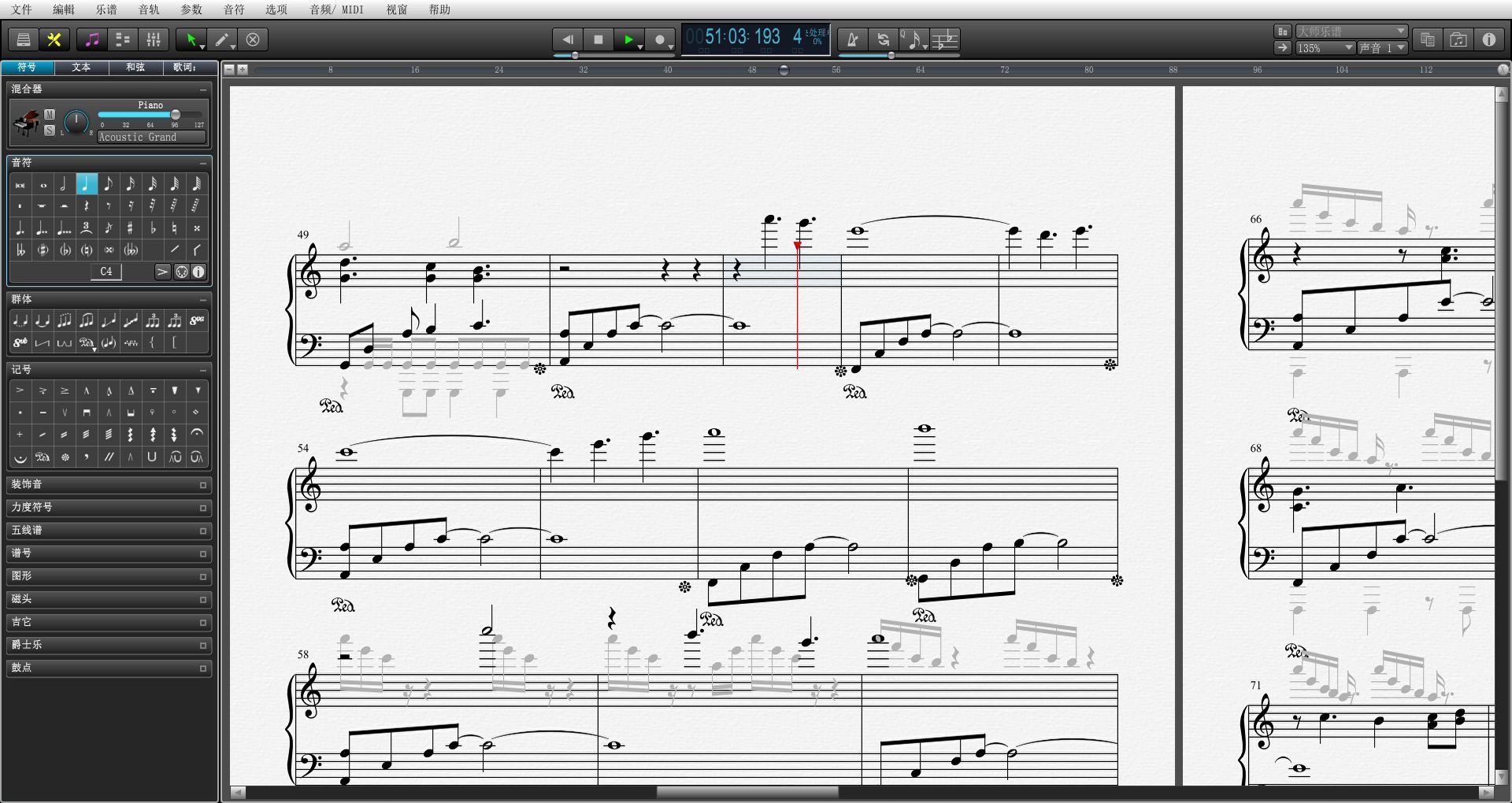Expand the 力度符号 panel
Image resolution: width=1512 pixels, height=803 pixels.
203,508
